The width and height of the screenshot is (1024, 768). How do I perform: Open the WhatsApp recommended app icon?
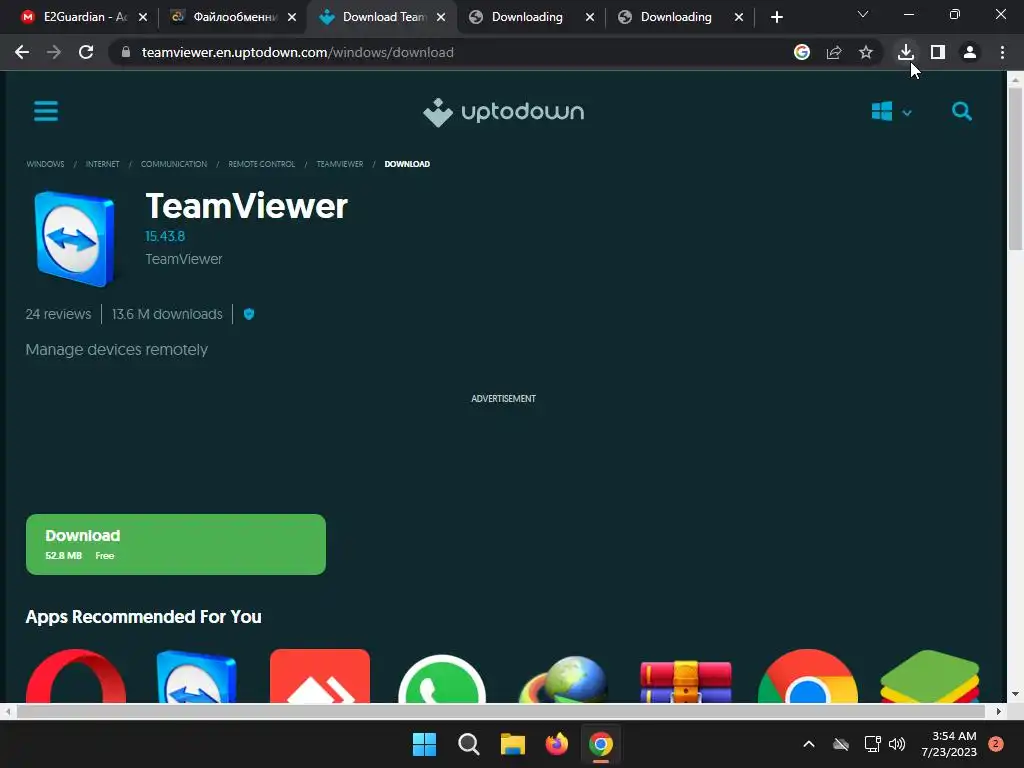point(441,678)
